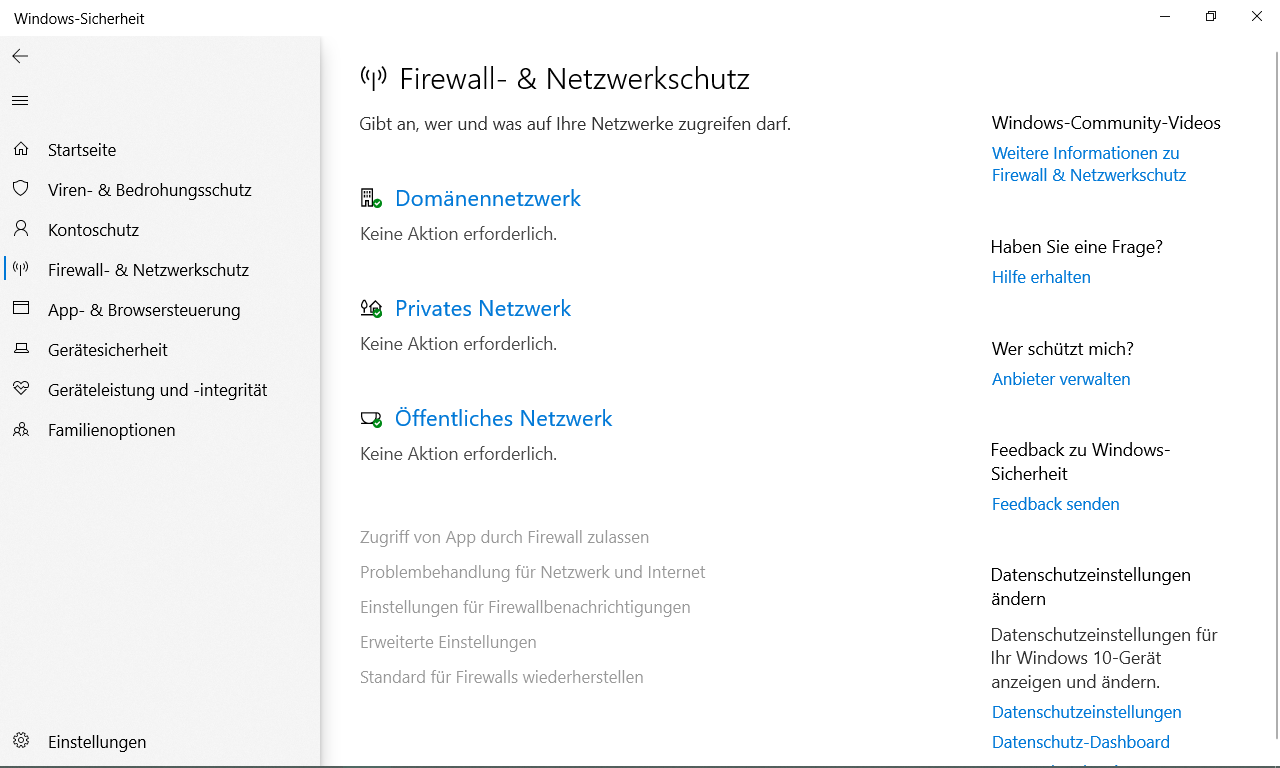Click the Viren- & Bedrohungsschutz shield icon

20,190
